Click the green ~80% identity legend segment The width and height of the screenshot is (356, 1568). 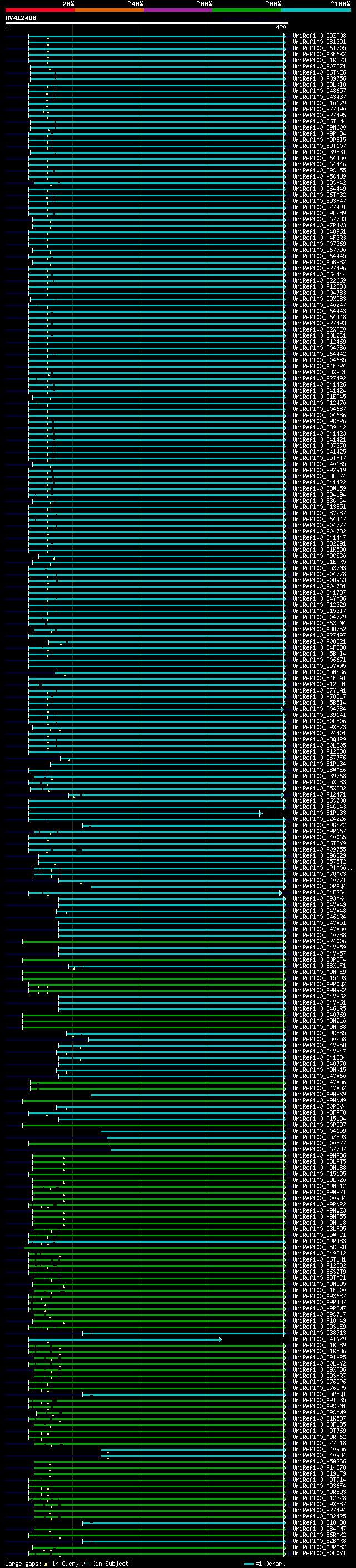247,10
